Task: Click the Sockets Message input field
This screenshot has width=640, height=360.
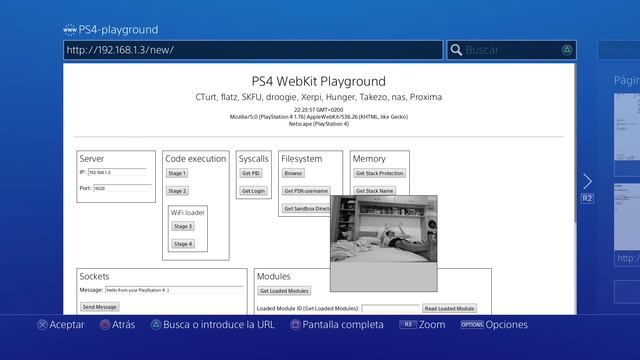Action: [174, 290]
